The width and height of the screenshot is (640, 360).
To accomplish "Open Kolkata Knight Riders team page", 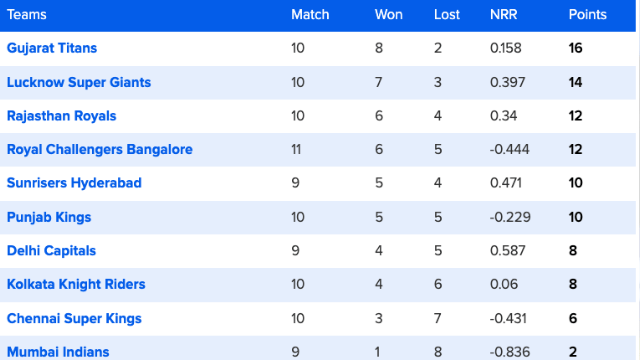I will click(x=76, y=284).
